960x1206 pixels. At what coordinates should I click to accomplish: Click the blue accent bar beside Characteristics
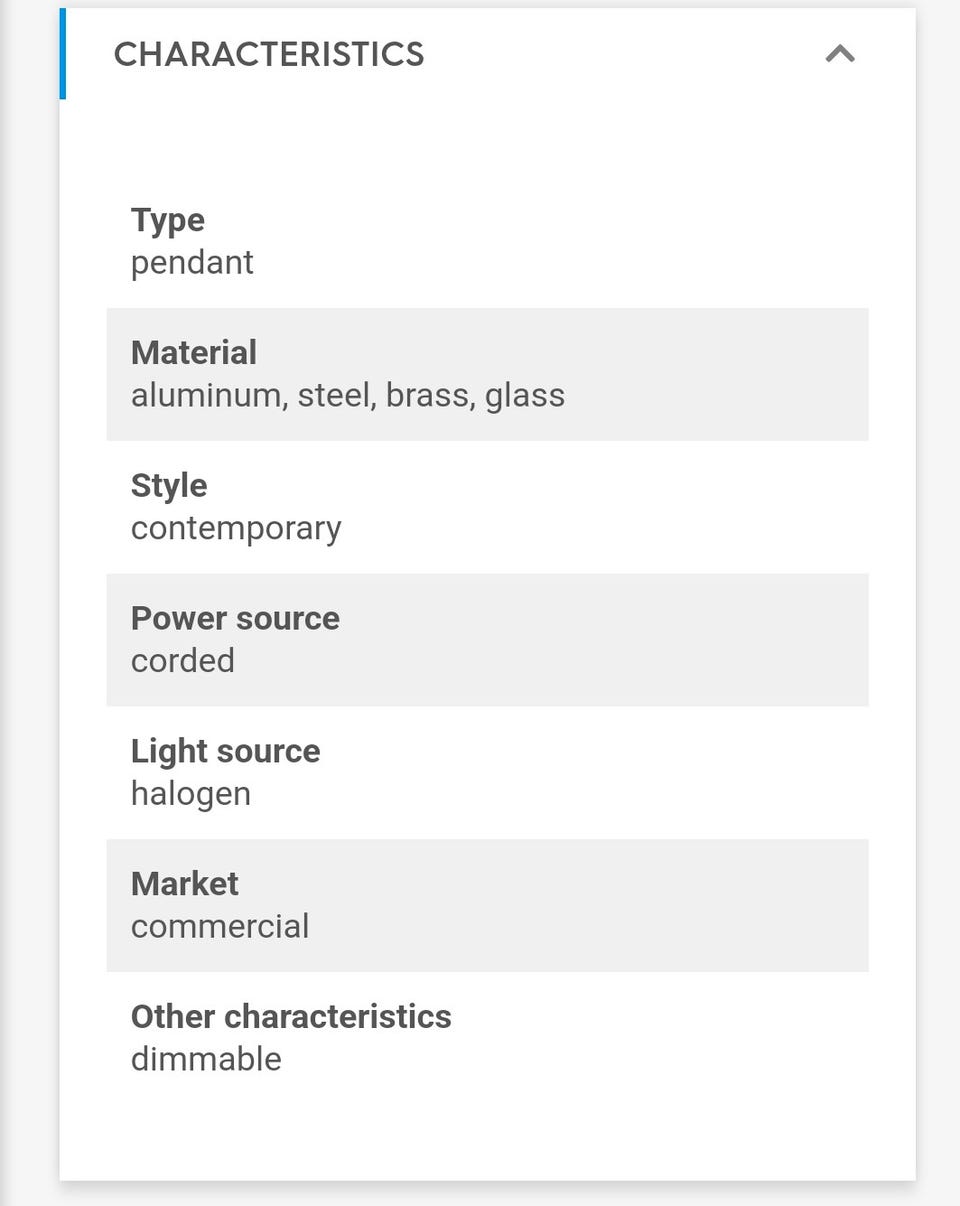(x=63, y=54)
